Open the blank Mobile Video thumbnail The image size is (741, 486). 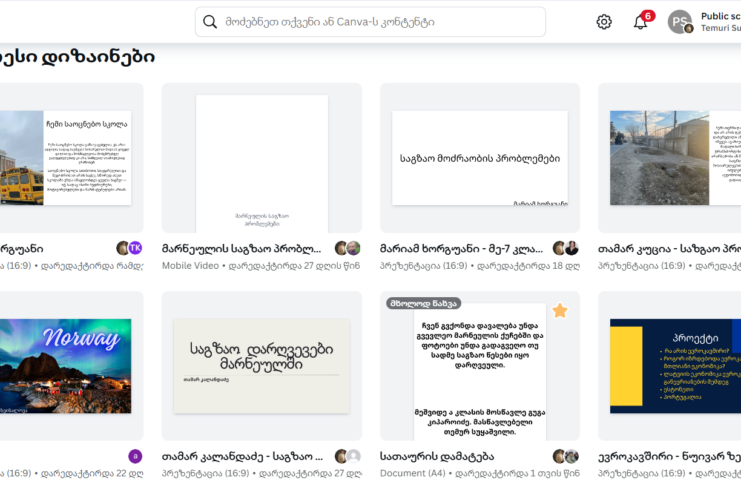(x=262, y=164)
